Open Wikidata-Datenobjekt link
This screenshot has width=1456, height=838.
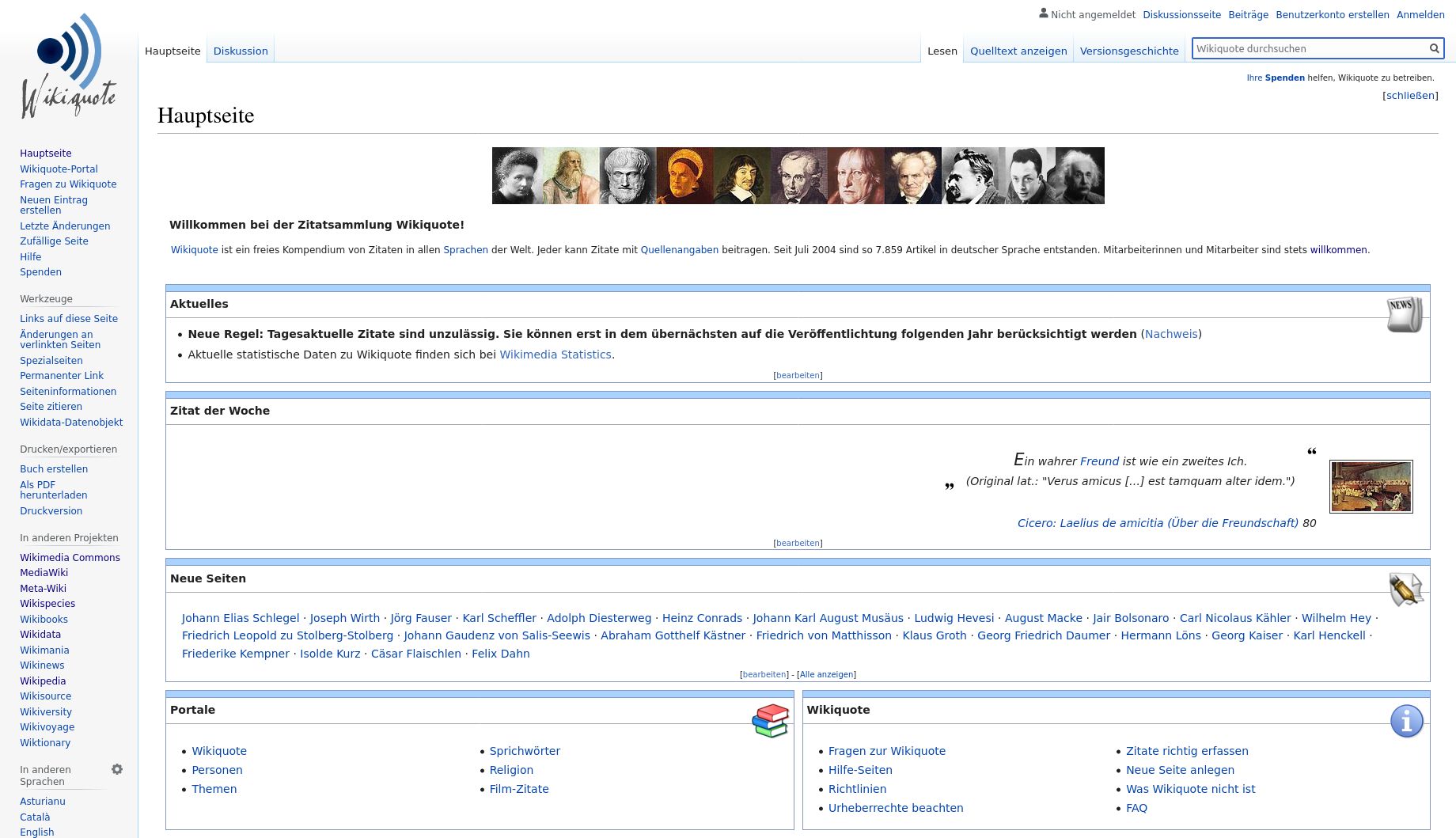coord(71,422)
